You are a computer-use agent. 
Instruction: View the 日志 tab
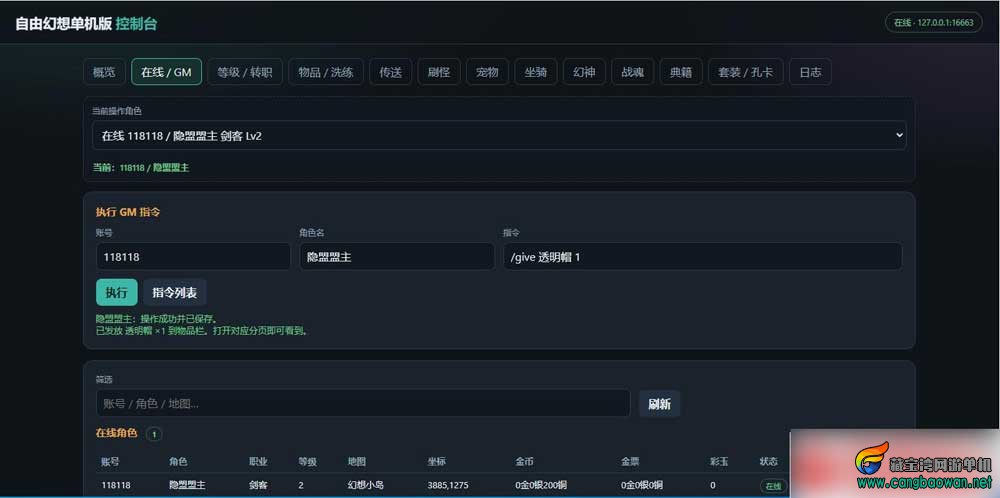[811, 72]
